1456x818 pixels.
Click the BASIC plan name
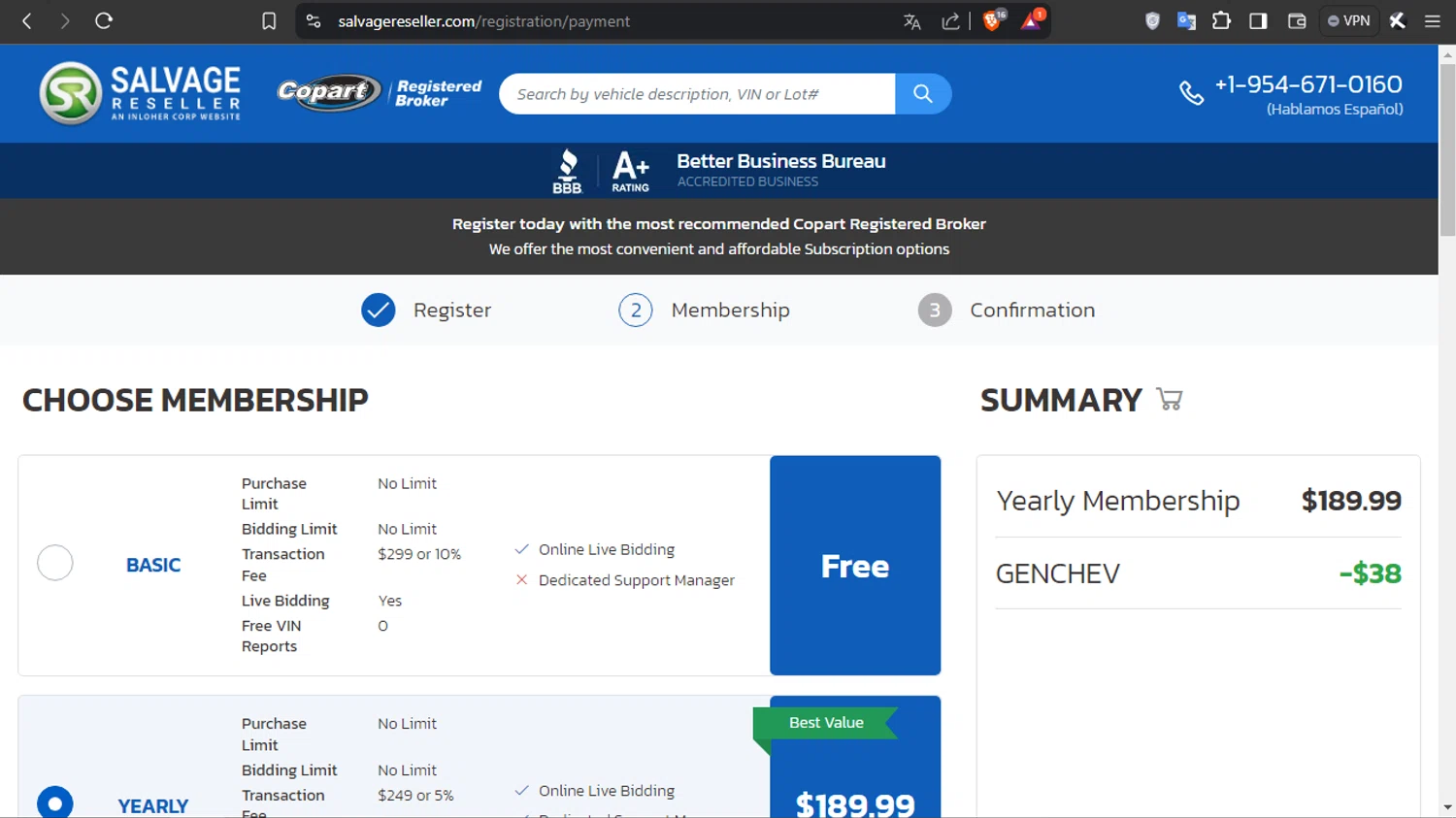(153, 565)
